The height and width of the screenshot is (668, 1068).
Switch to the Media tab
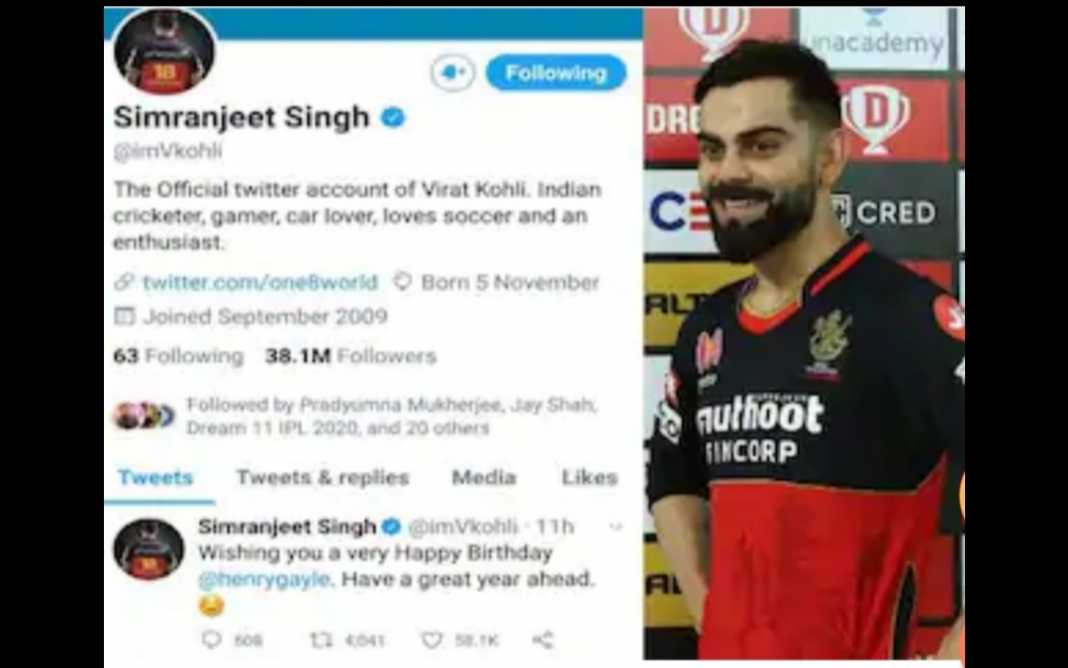click(484, 477)
